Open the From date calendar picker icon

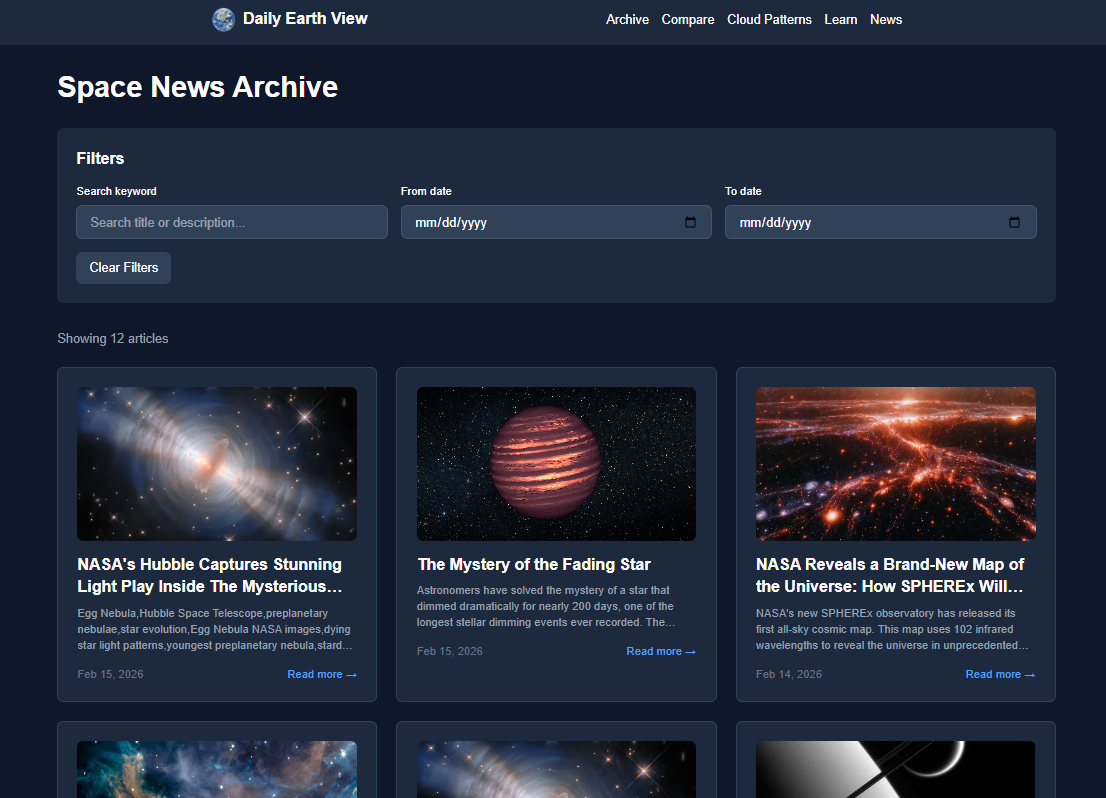pos(690,222)
